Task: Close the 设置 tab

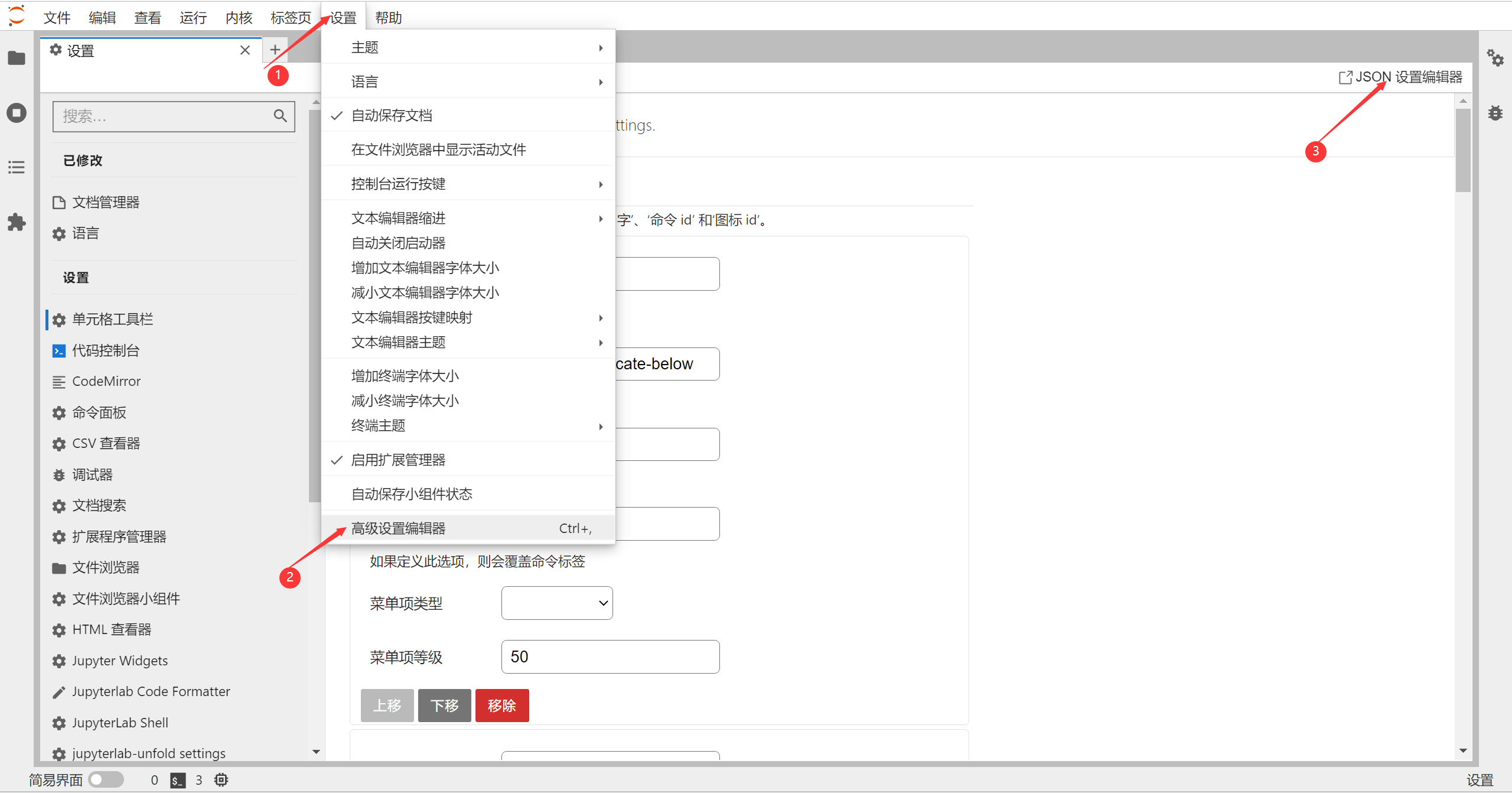Action: coord(245,50)
